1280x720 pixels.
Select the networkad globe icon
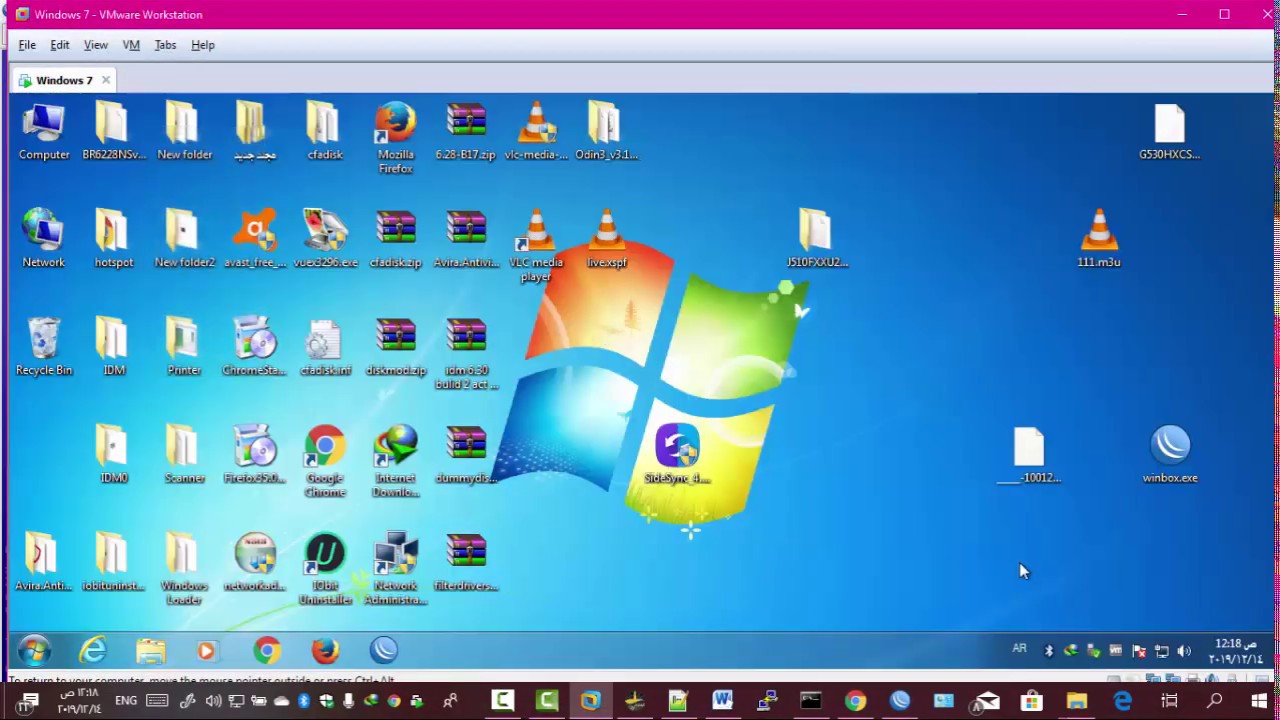pos(255,562)
